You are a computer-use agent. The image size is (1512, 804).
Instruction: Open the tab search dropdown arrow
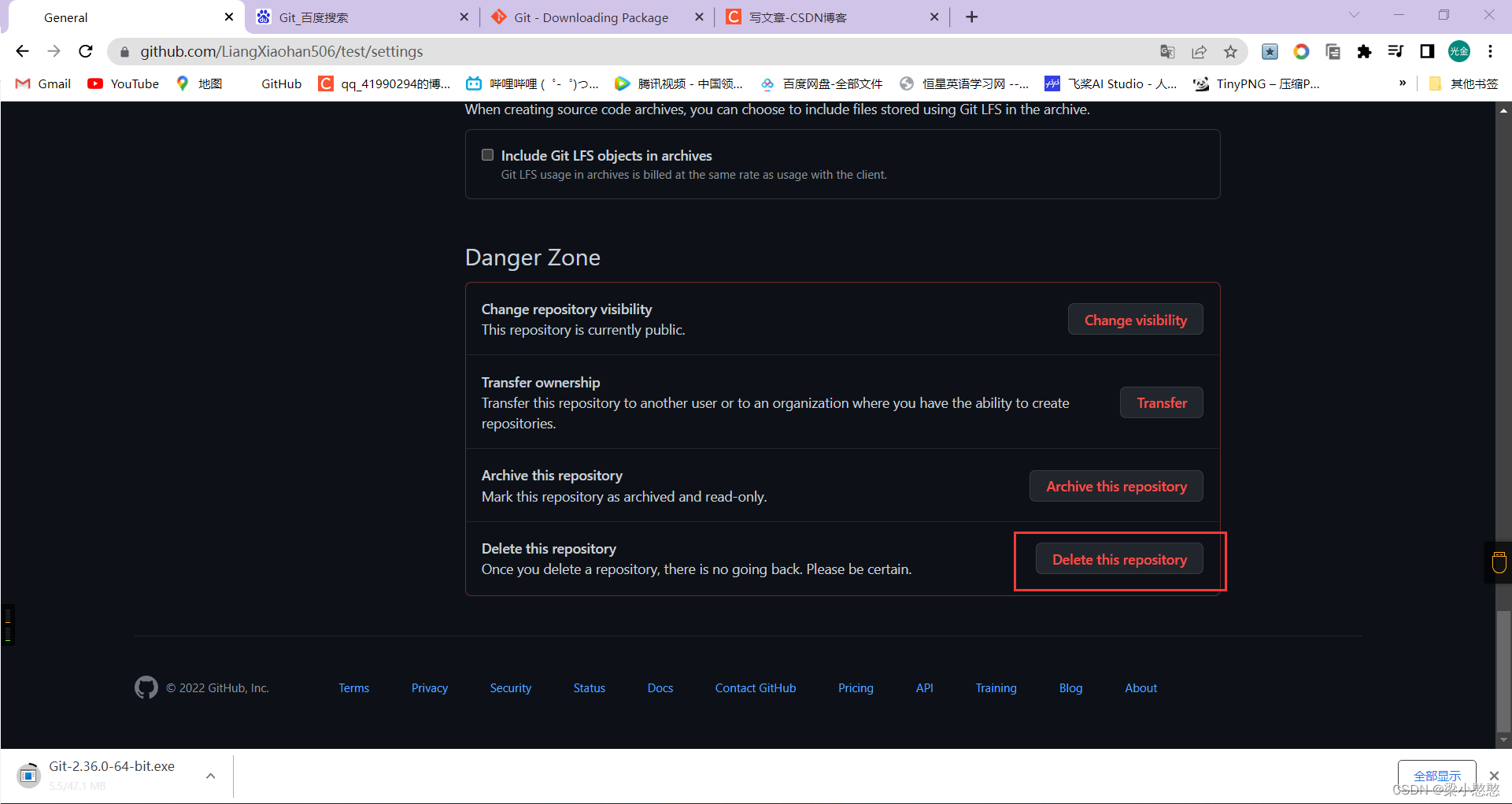(x=1354, y=15)
